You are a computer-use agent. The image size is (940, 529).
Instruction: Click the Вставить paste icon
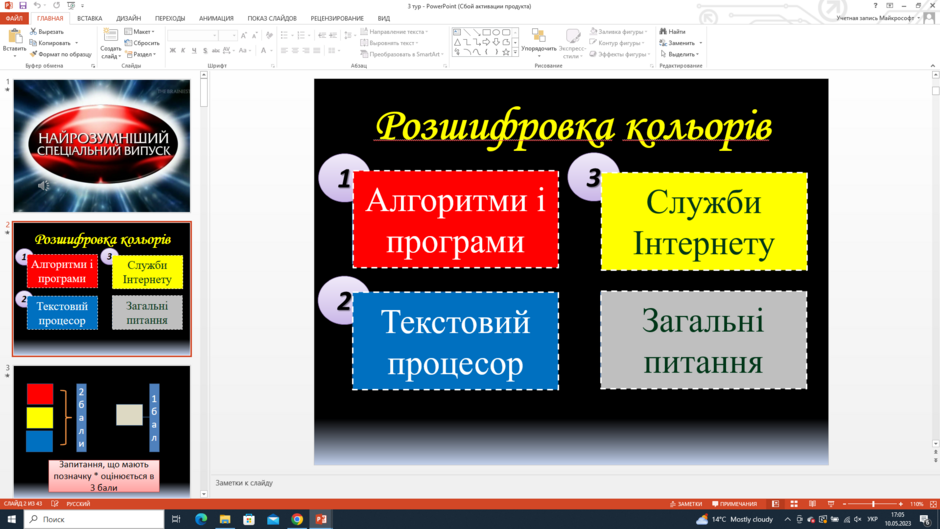[x=14, y=37]
